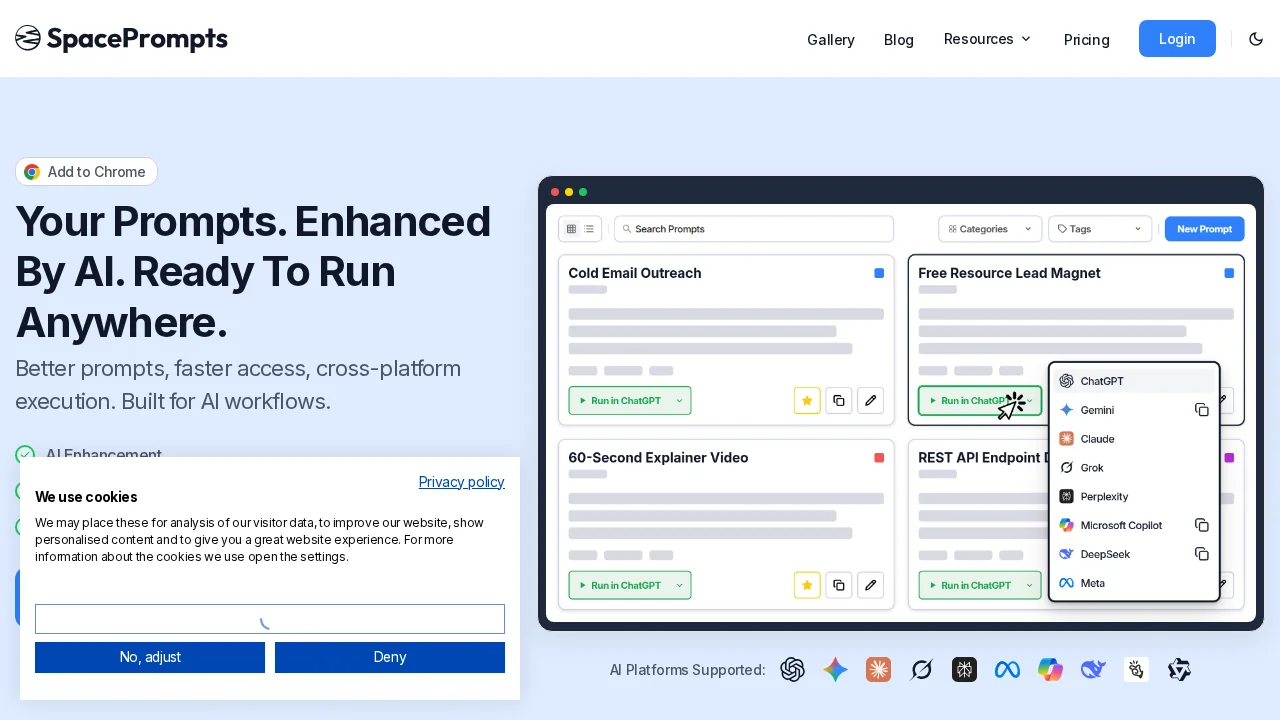Viewport: 1280px width, 720px height.
Task: Click the Meta platform icon
Action: pyautogui.click(x=1007, y=670)
